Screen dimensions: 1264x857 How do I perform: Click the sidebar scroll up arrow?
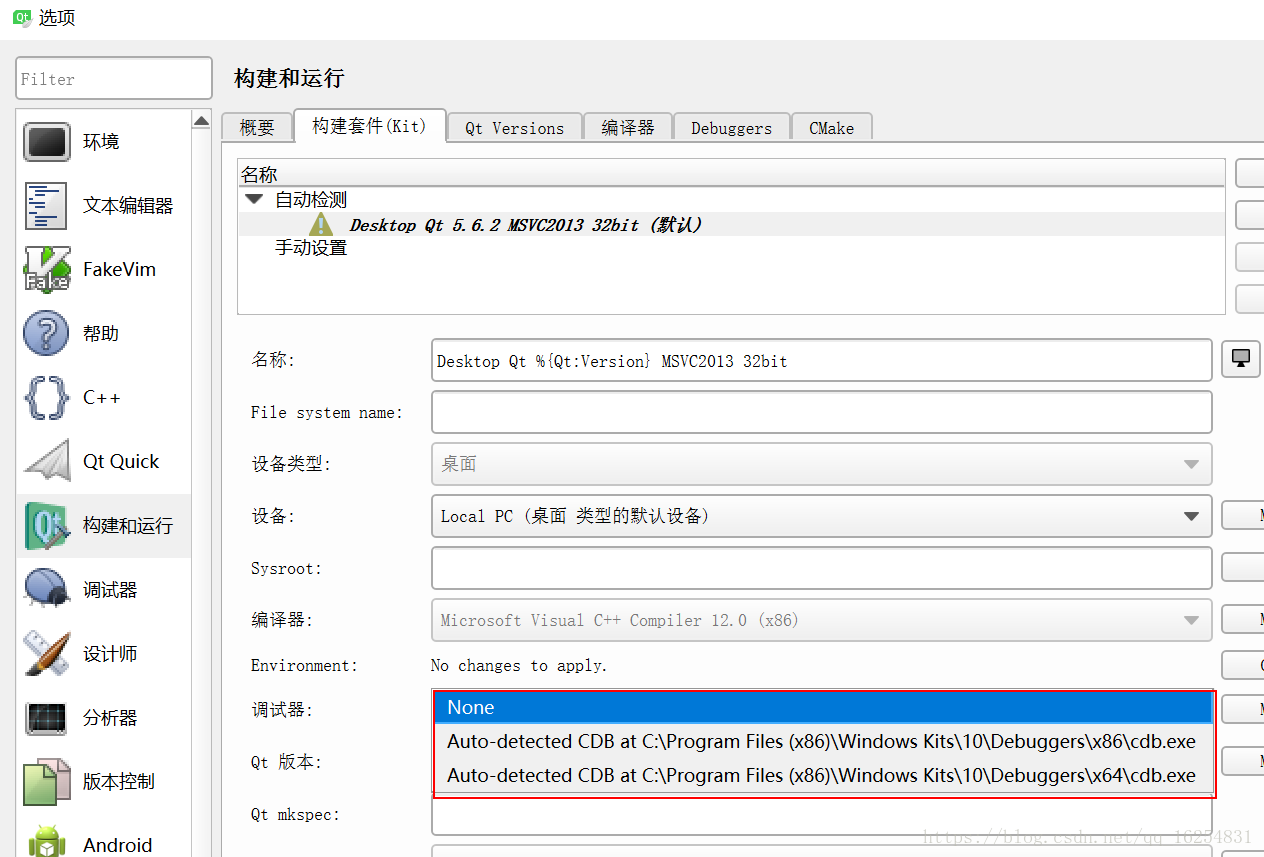(201, 121)
